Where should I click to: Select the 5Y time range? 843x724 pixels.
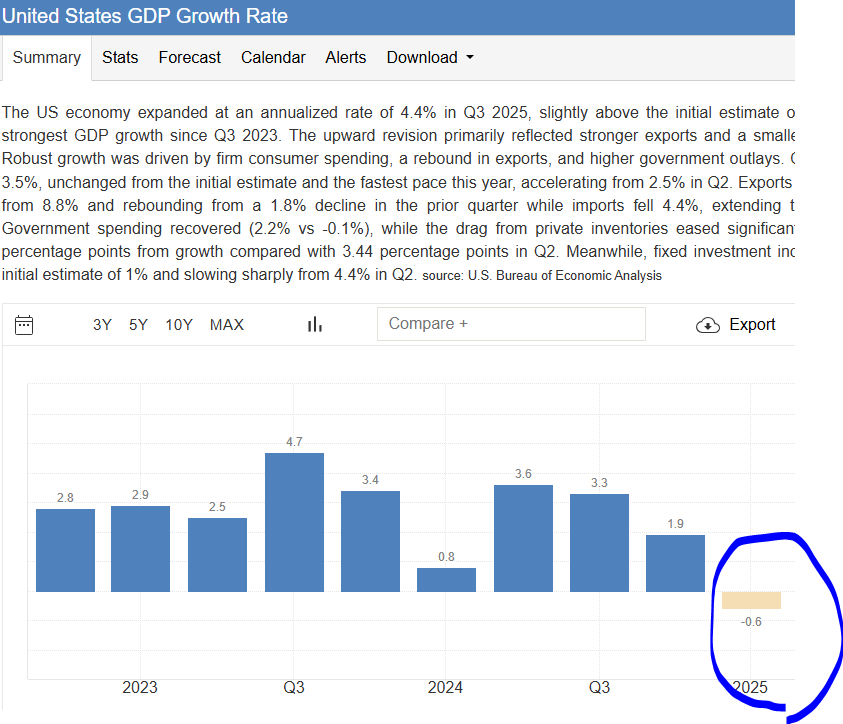(x=138, y=325)
